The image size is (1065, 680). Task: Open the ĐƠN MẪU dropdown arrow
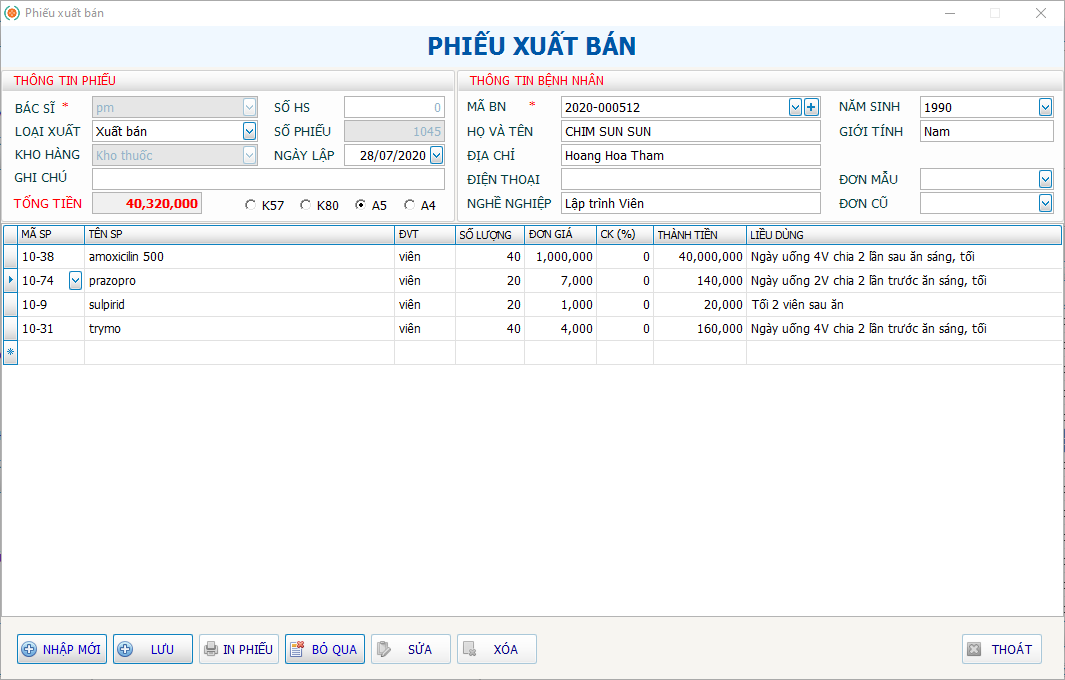[1045, 179]
